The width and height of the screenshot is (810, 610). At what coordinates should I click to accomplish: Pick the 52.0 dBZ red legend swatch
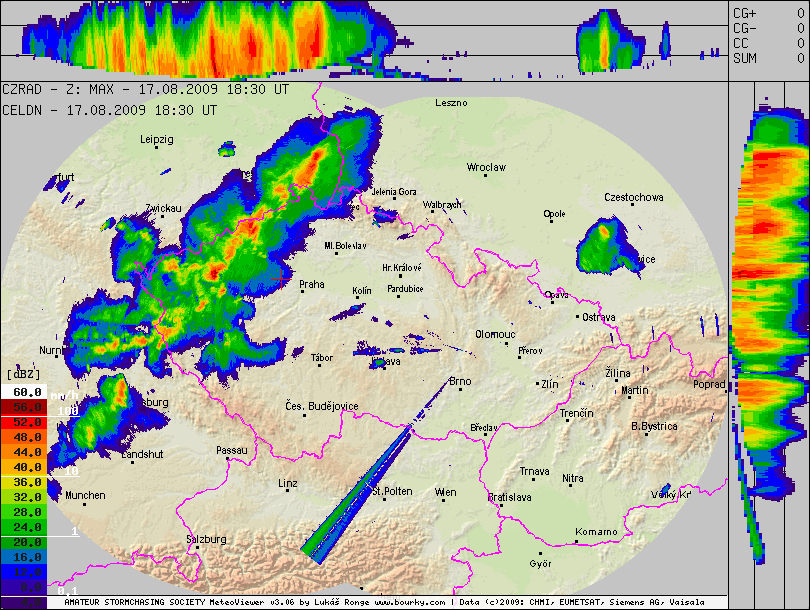pos(24,422)
